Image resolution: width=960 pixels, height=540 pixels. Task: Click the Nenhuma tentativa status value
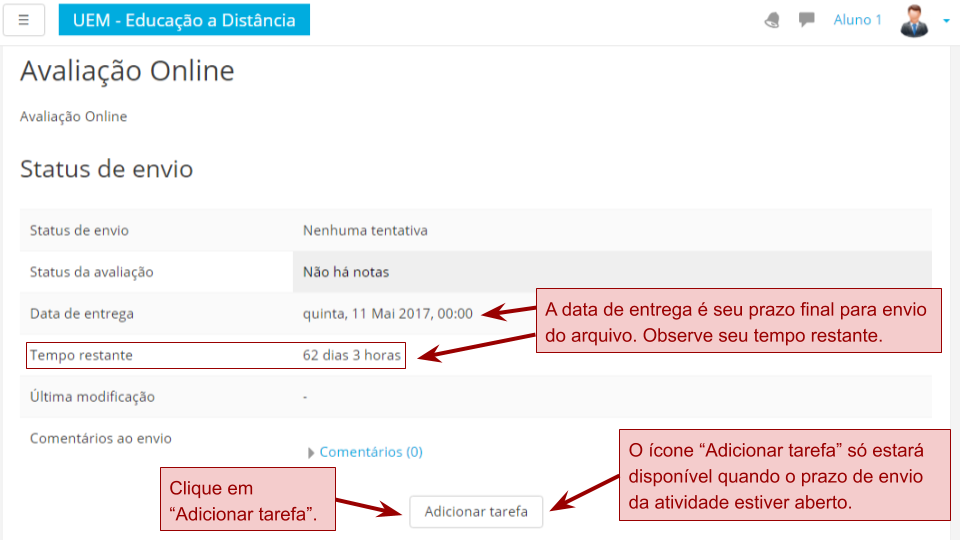tap(365, 230)
